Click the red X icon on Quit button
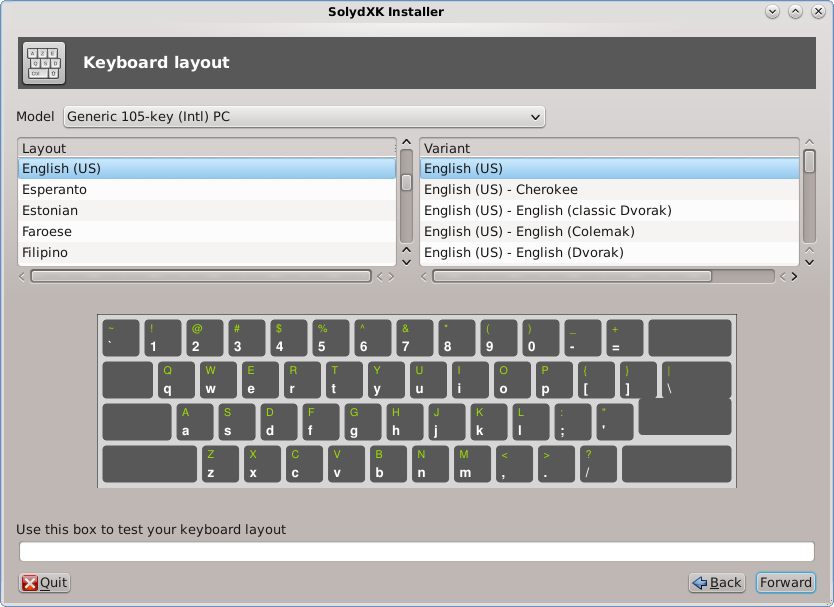The width and height of the screenshot is (834, 607). tap(31, 582)
